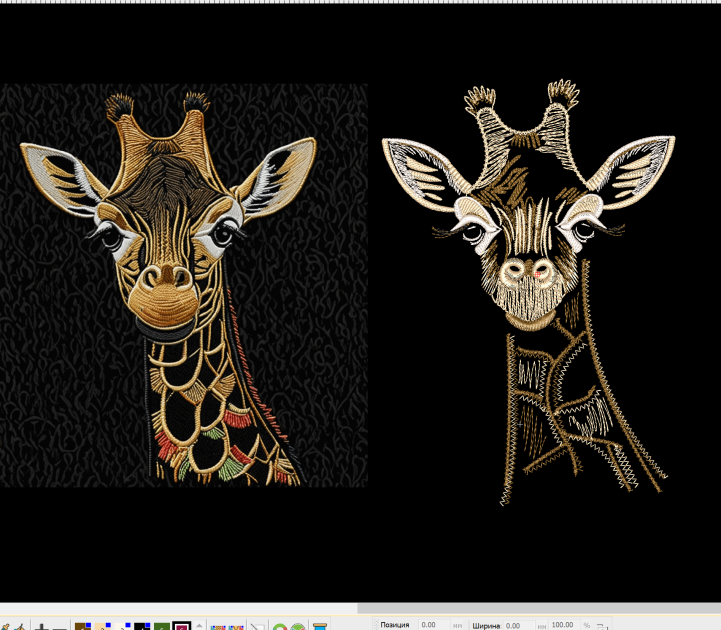
Task: Click the green checkmark circle icon
Action: (298, 627)
